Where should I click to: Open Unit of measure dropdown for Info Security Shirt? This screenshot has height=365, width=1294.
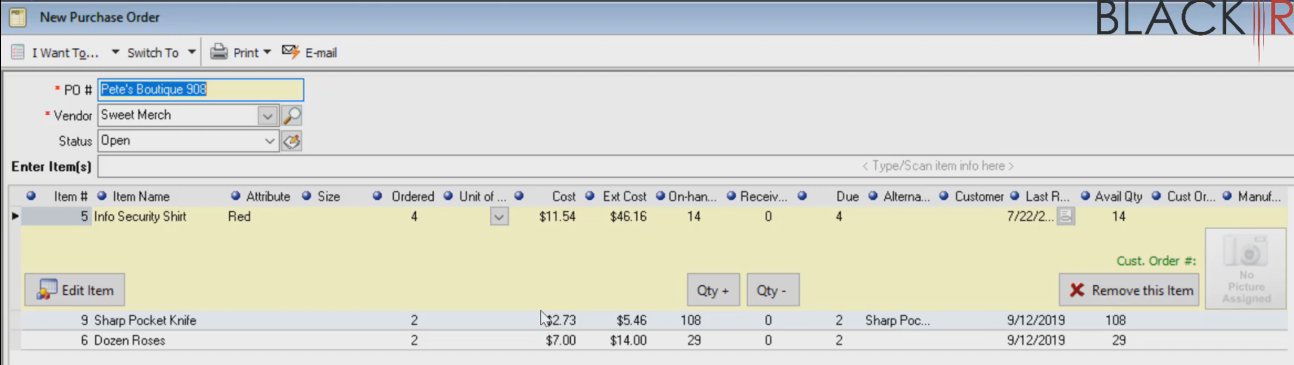(x=500, y=215)
